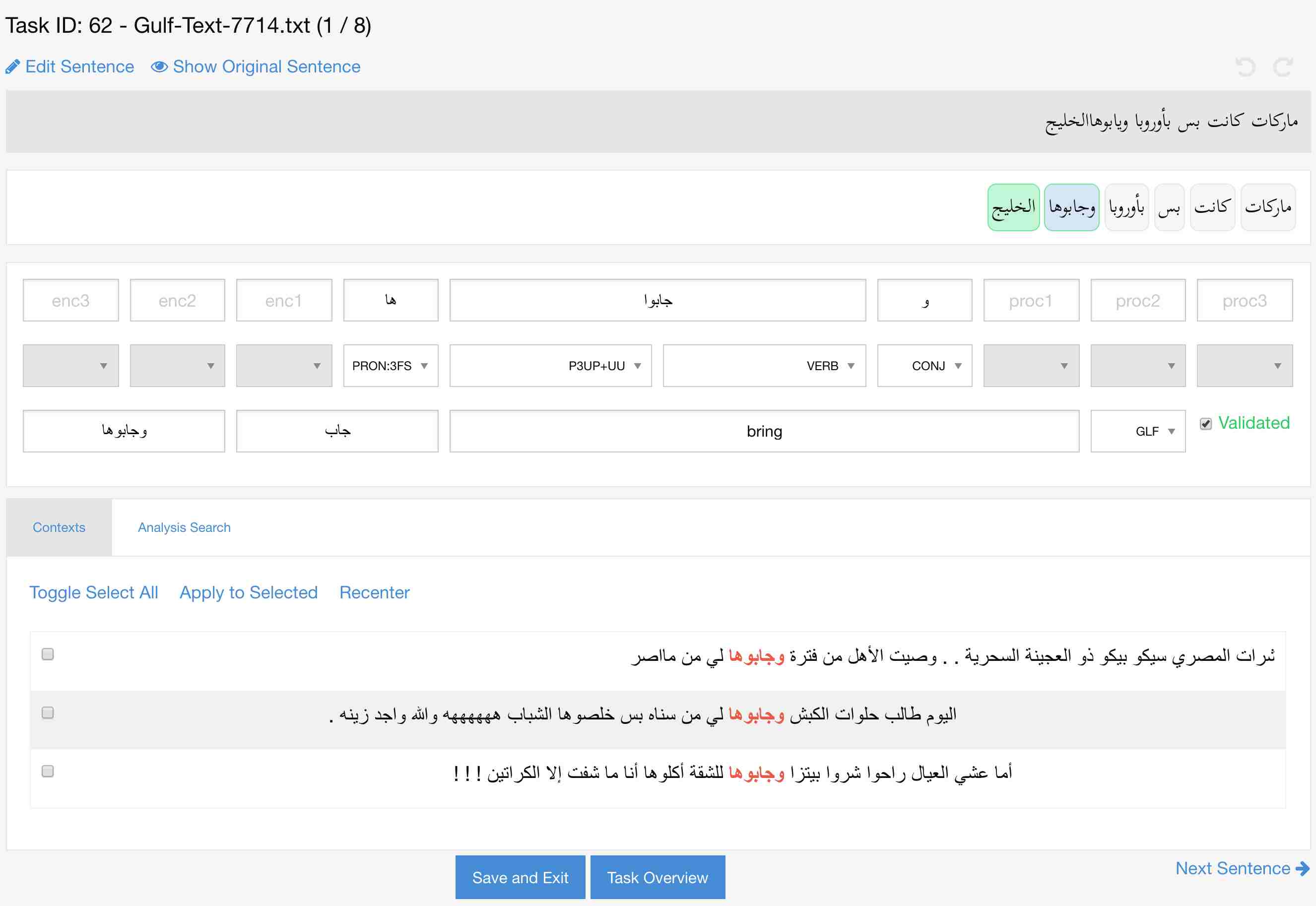1316x906 pixels.
Task: Open the Contexts tab
Action: tap(59, 527)
